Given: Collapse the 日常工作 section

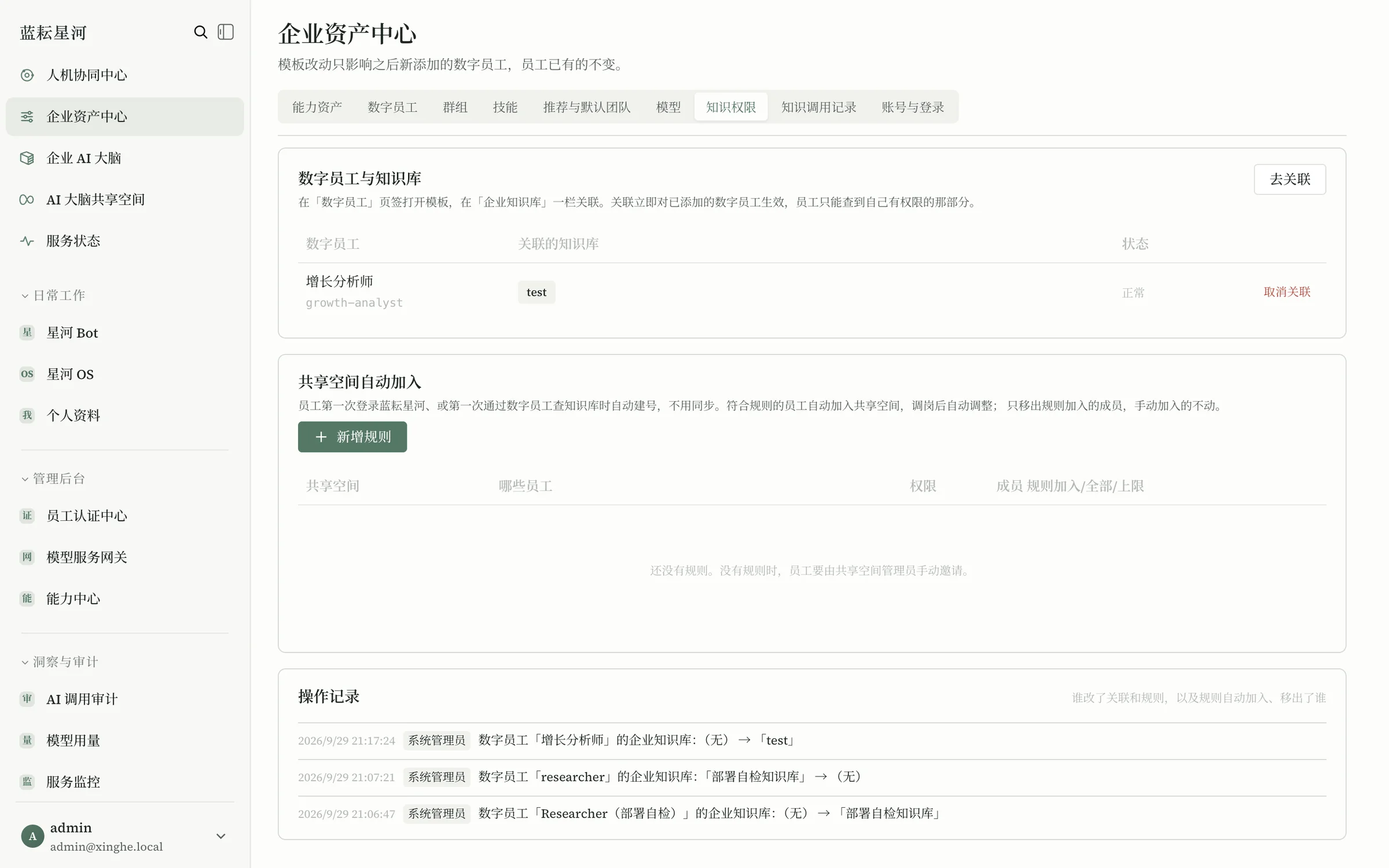Looking at the screenshot, I should pos(53,296).
